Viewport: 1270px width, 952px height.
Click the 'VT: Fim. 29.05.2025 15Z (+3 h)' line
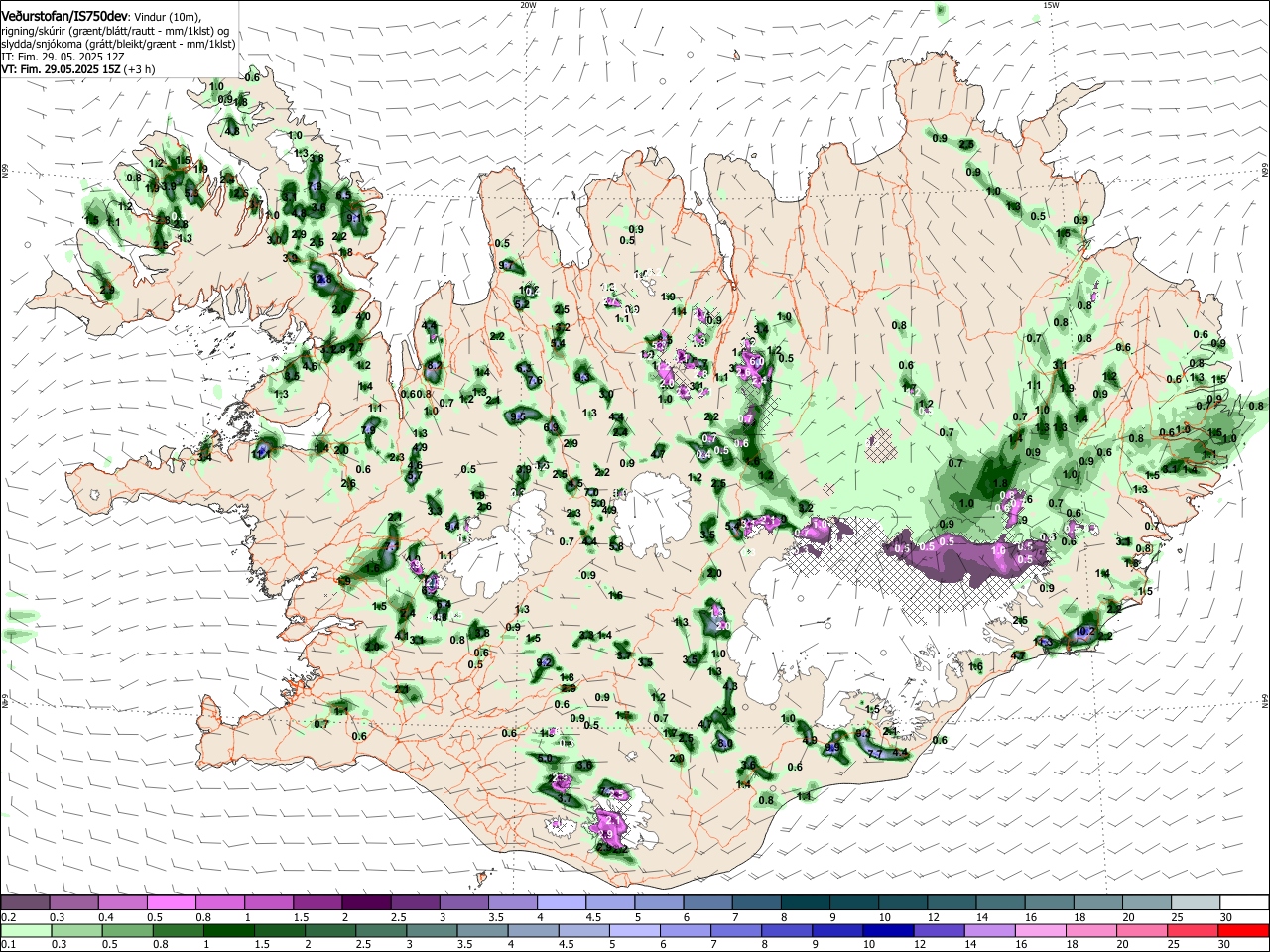[77, 69]
